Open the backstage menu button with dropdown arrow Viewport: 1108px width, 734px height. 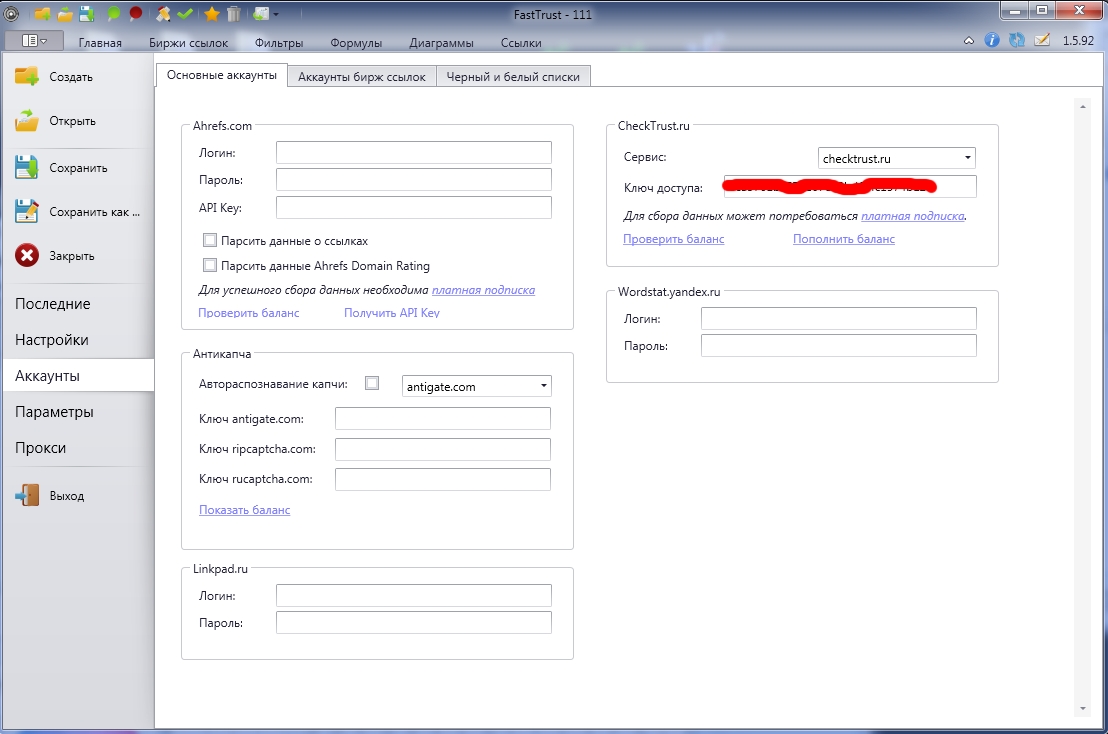(34, 41)
